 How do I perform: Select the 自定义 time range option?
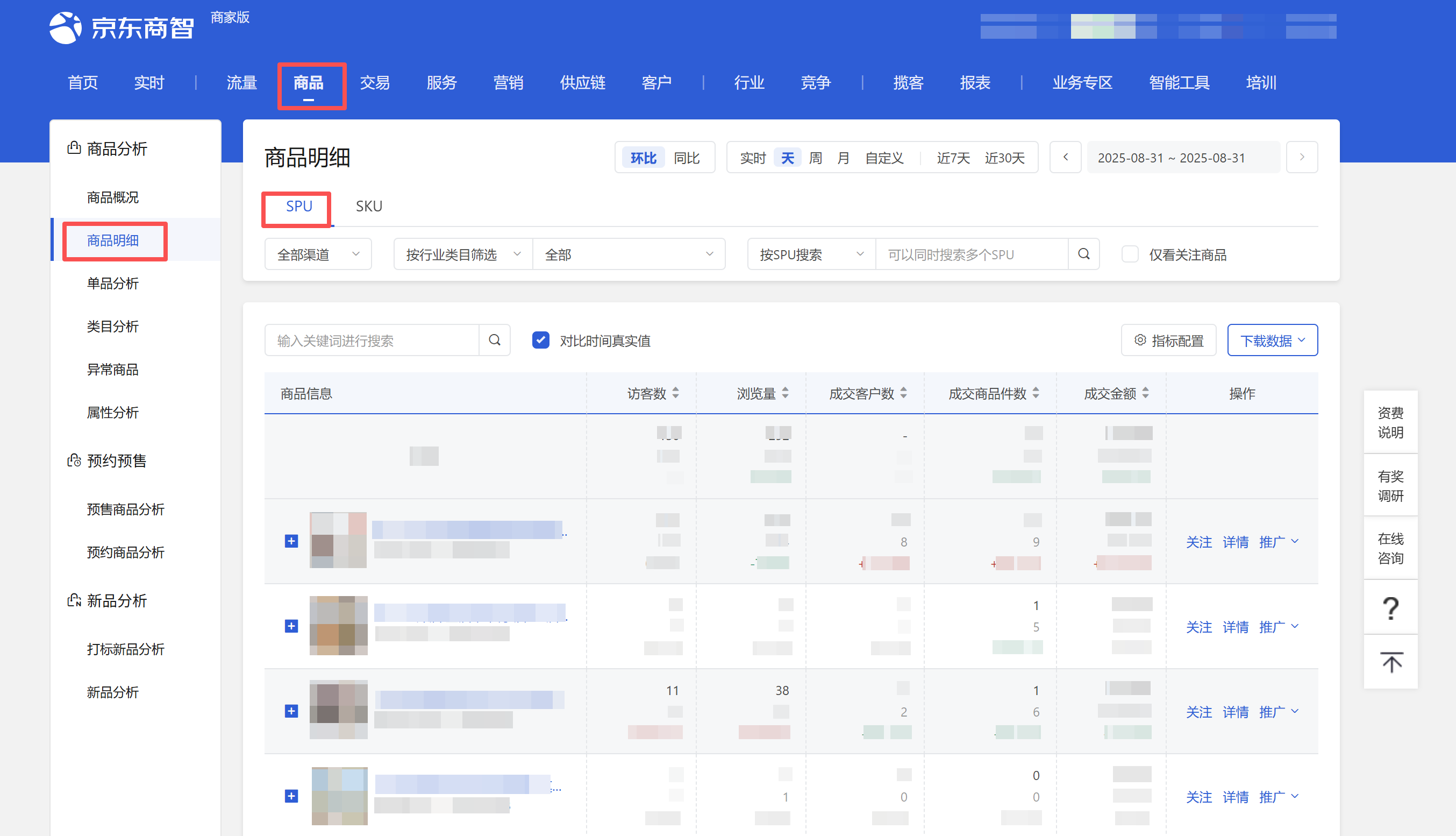tap(884, 158)
